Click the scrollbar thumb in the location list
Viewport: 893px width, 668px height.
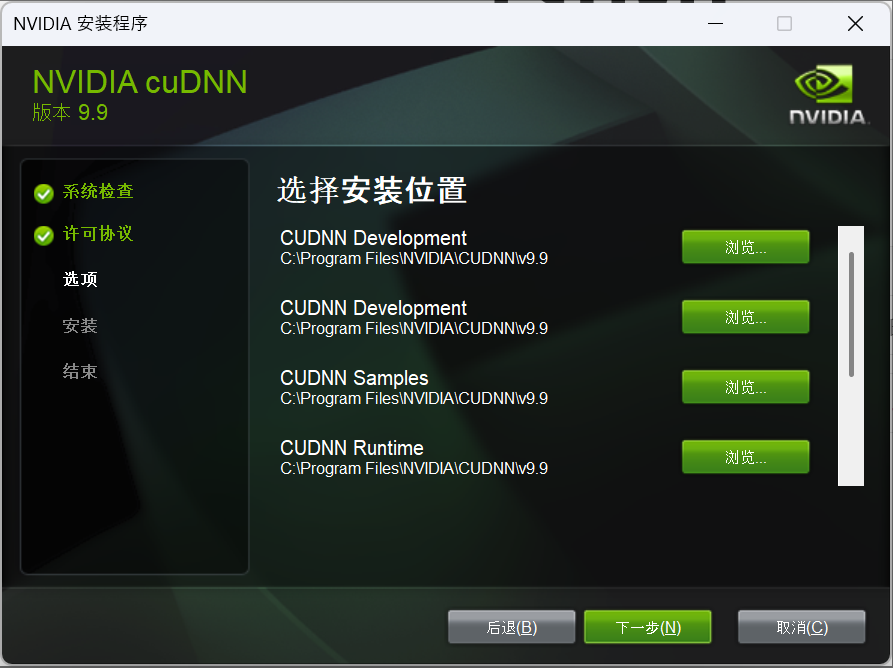(x=851, y=314)
